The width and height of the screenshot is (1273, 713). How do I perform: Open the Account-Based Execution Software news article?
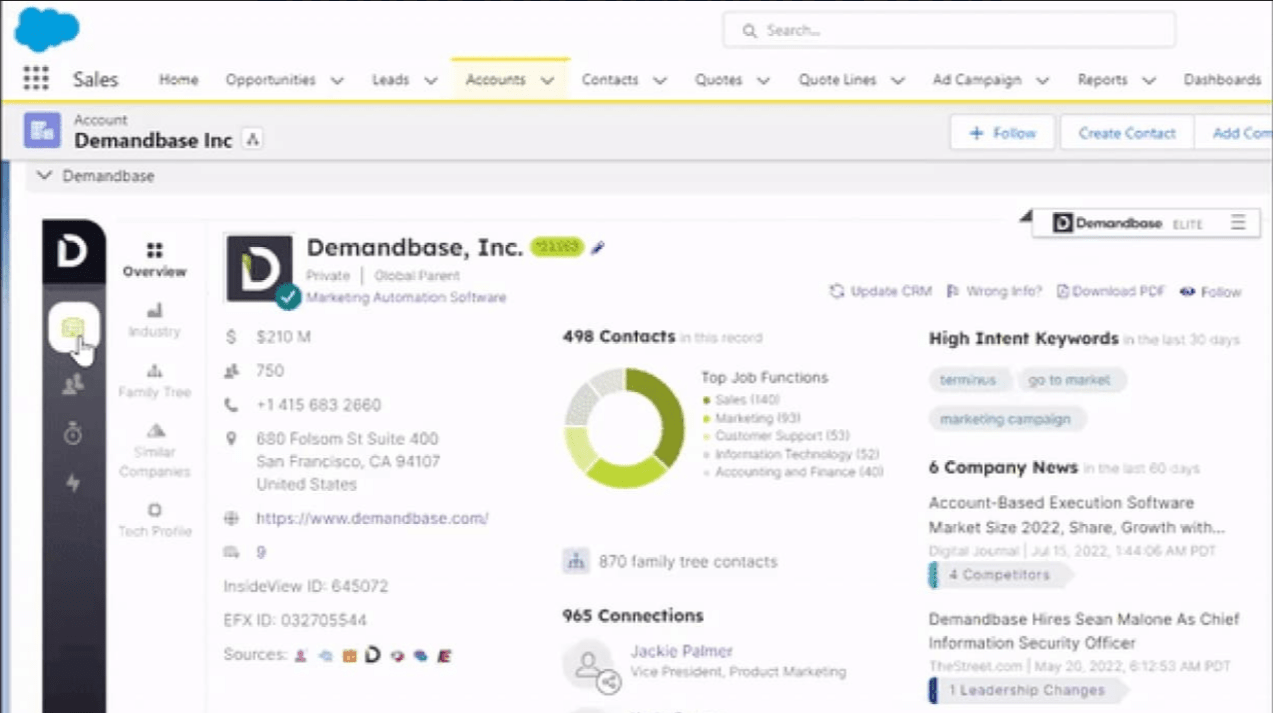[x=1077, y=515]
